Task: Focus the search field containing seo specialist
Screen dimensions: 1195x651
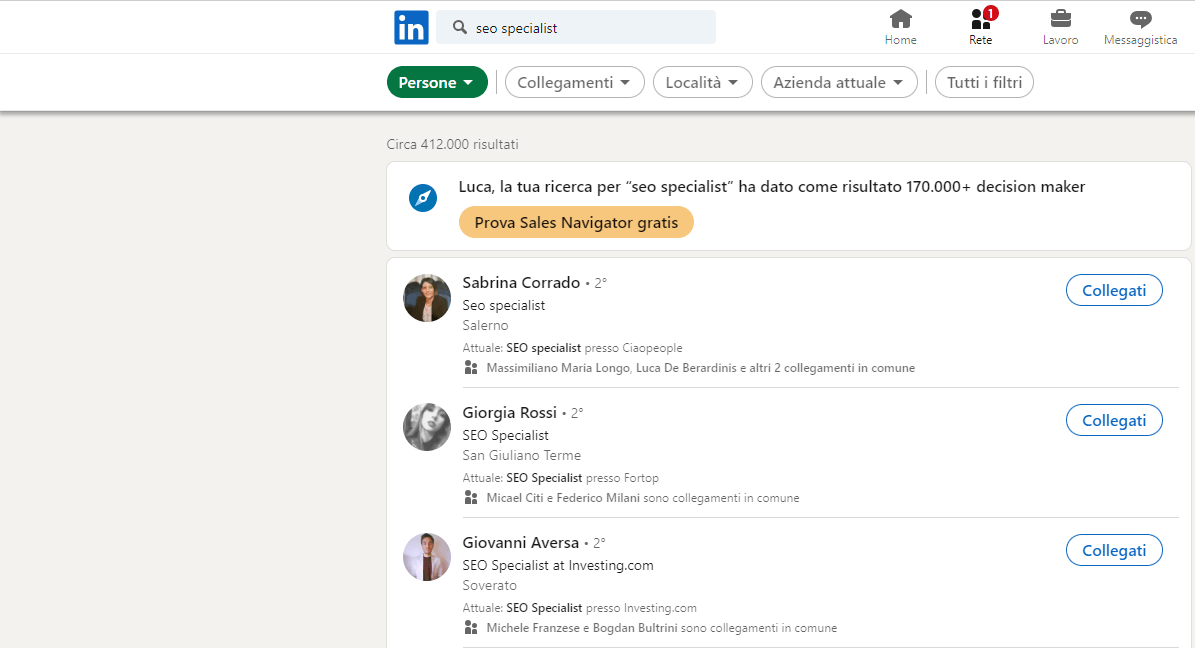Action: point(590,28)
